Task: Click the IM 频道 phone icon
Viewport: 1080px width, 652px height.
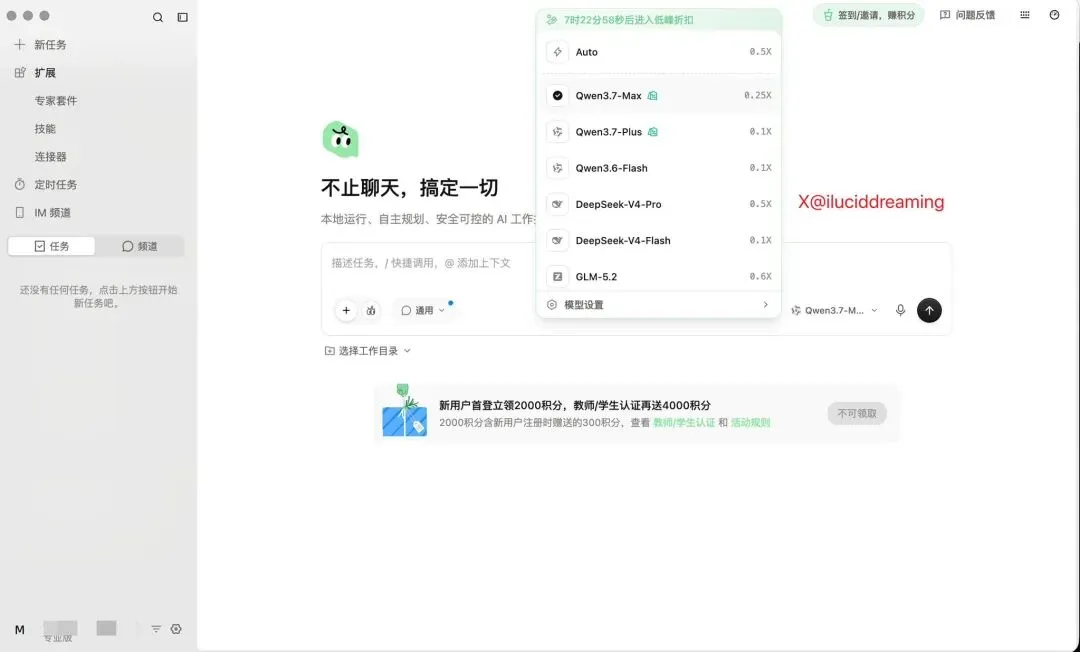Action: [20, 213]
